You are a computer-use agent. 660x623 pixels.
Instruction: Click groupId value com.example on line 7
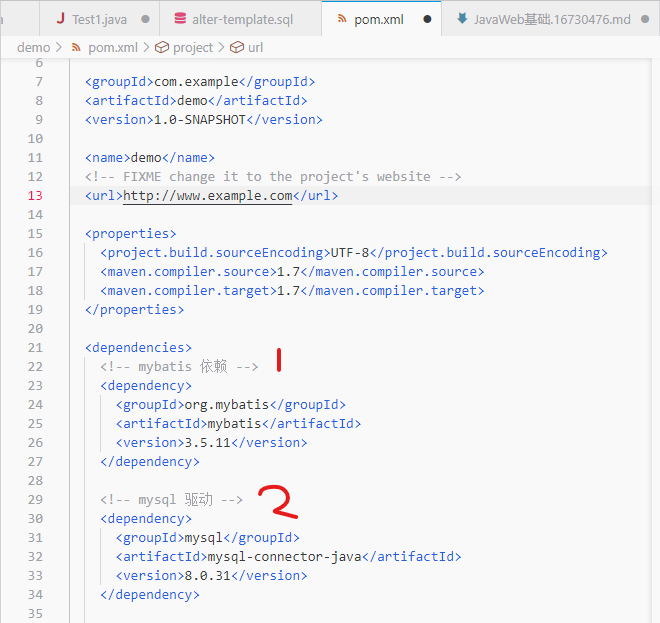(196, 82)
